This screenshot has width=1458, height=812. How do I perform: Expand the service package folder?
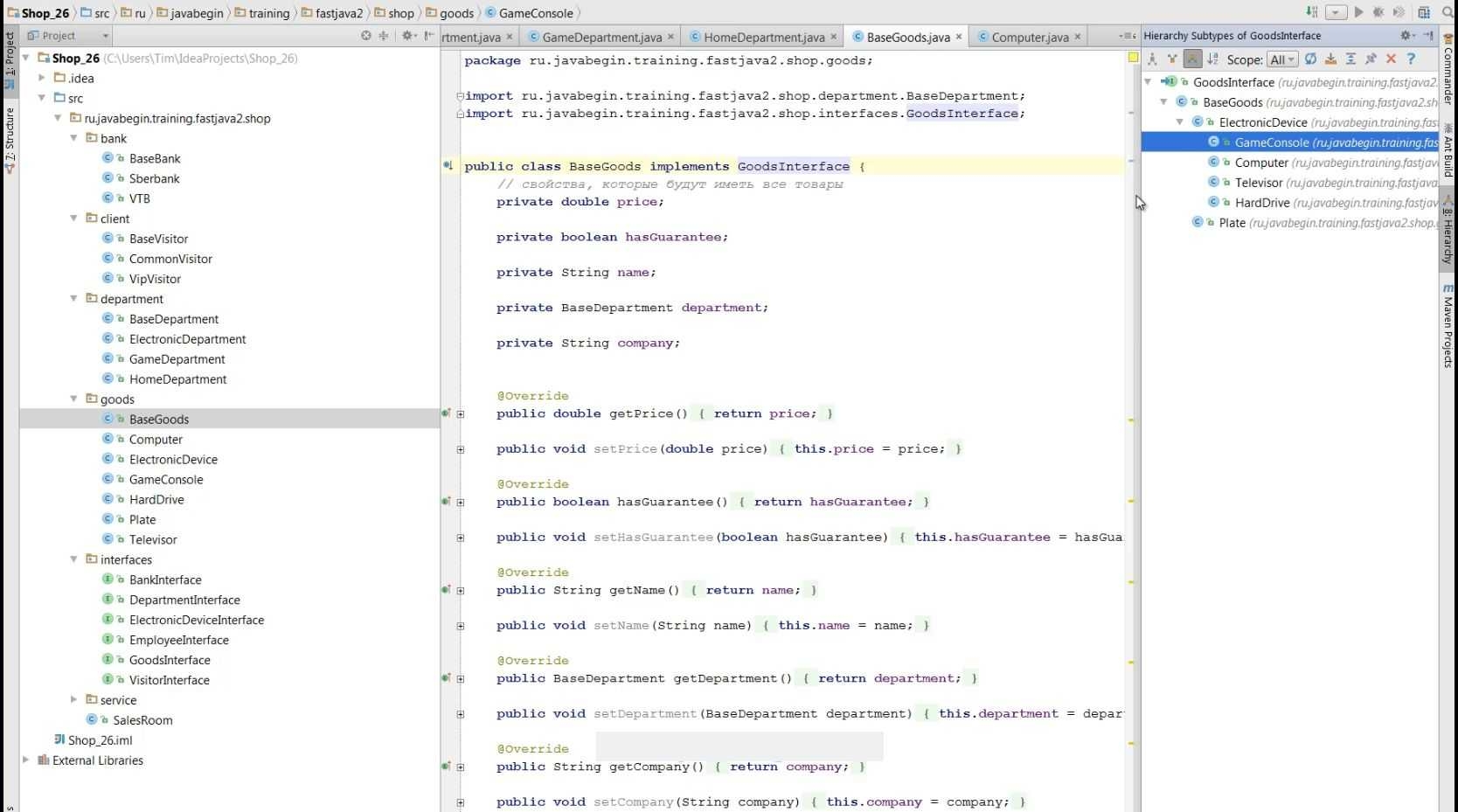click(73, 699)
